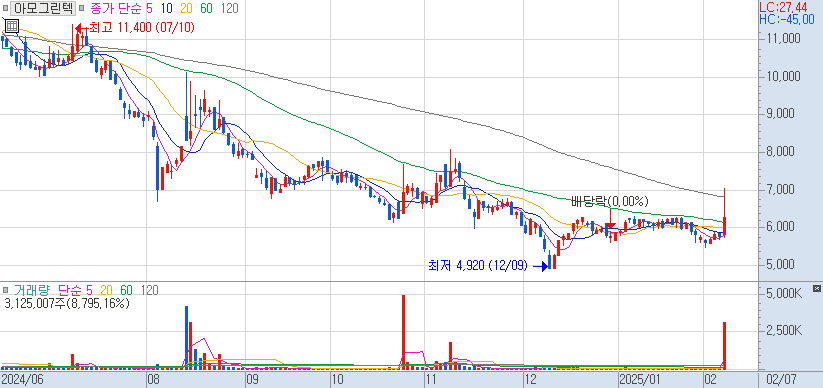Open the data table grid icon
The height and width of the screenshot is (388, 823).
[12, 26]
